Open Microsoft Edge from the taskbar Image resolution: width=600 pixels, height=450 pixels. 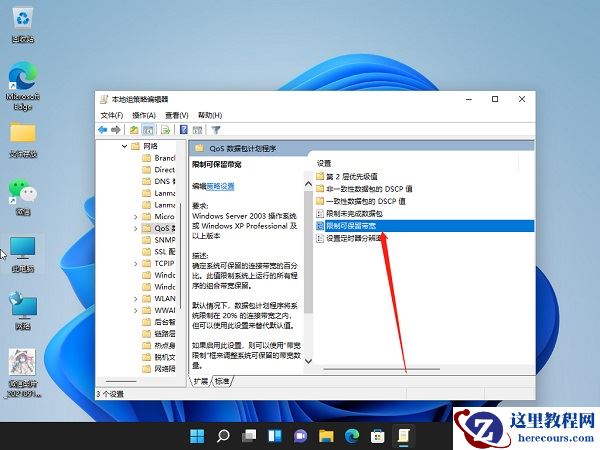[352, 435]
